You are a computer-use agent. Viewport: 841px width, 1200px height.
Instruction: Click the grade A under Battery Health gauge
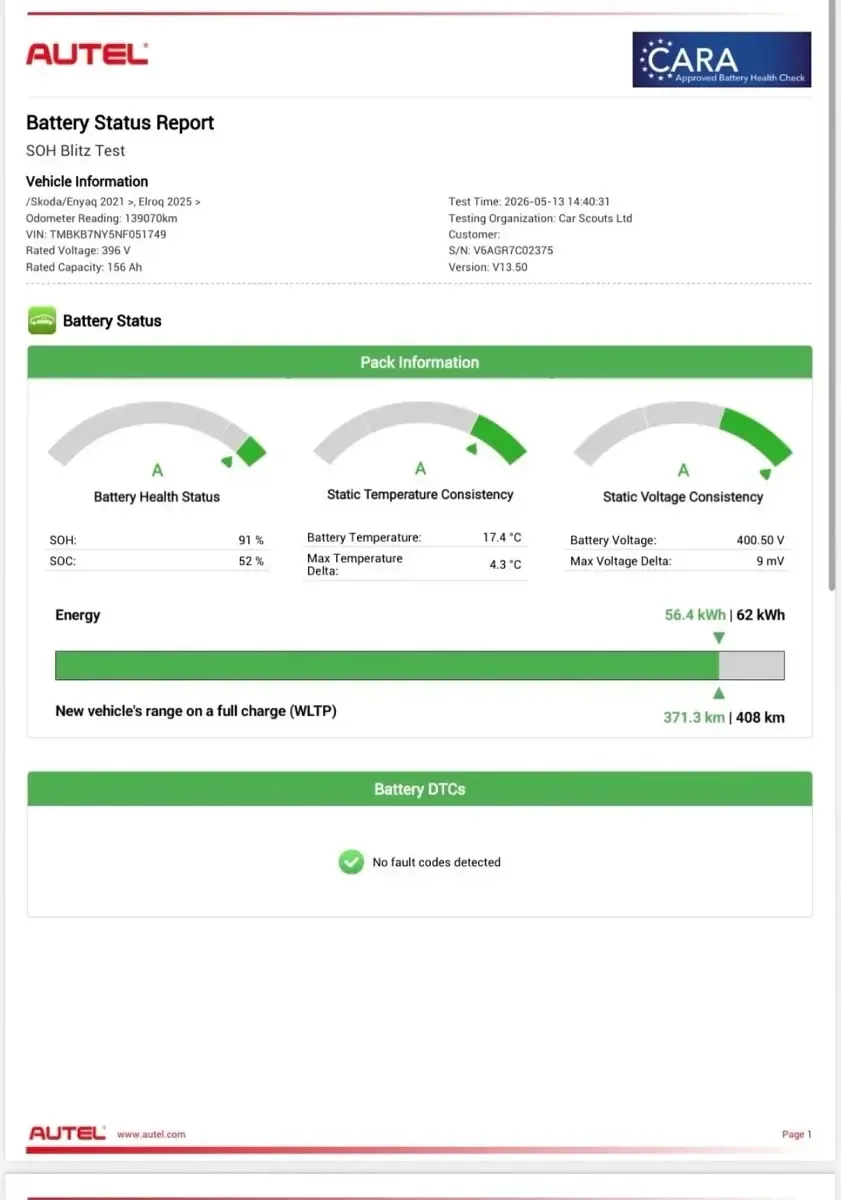point(157,470)
